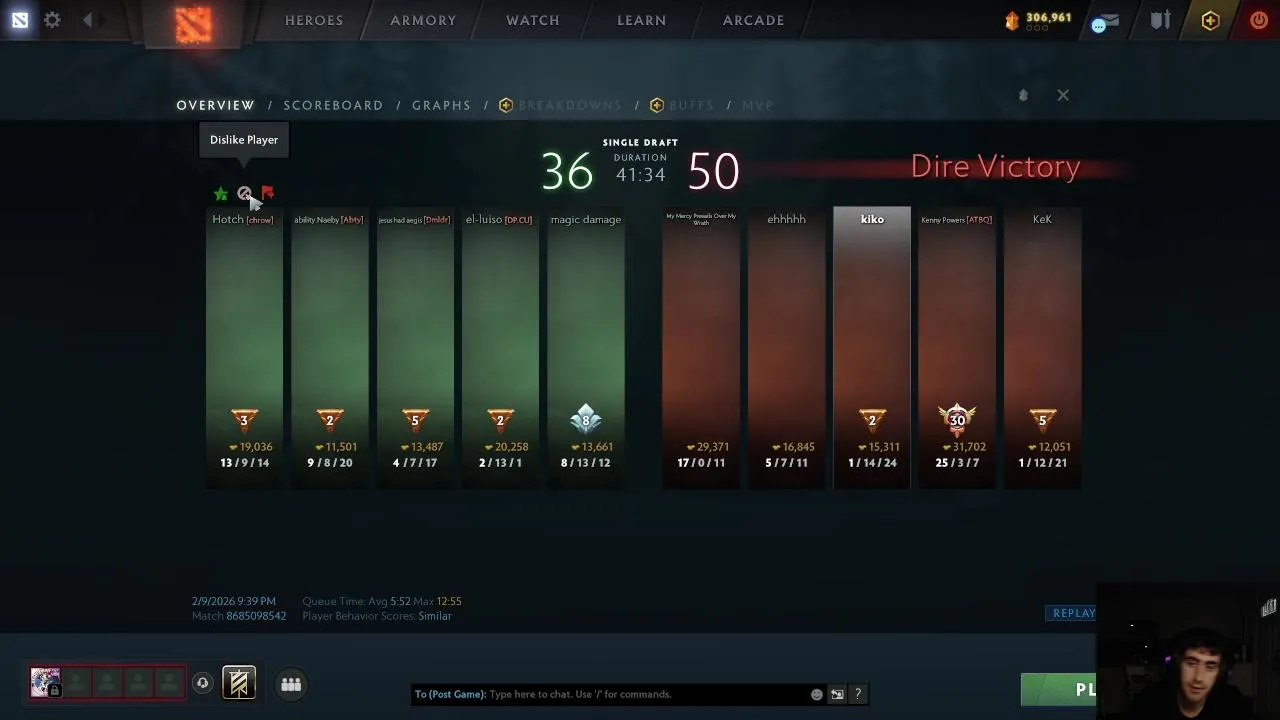Viewport: 1280px width, 720px height.
Task: Click the Dire score 50
Action: [714, 172]
